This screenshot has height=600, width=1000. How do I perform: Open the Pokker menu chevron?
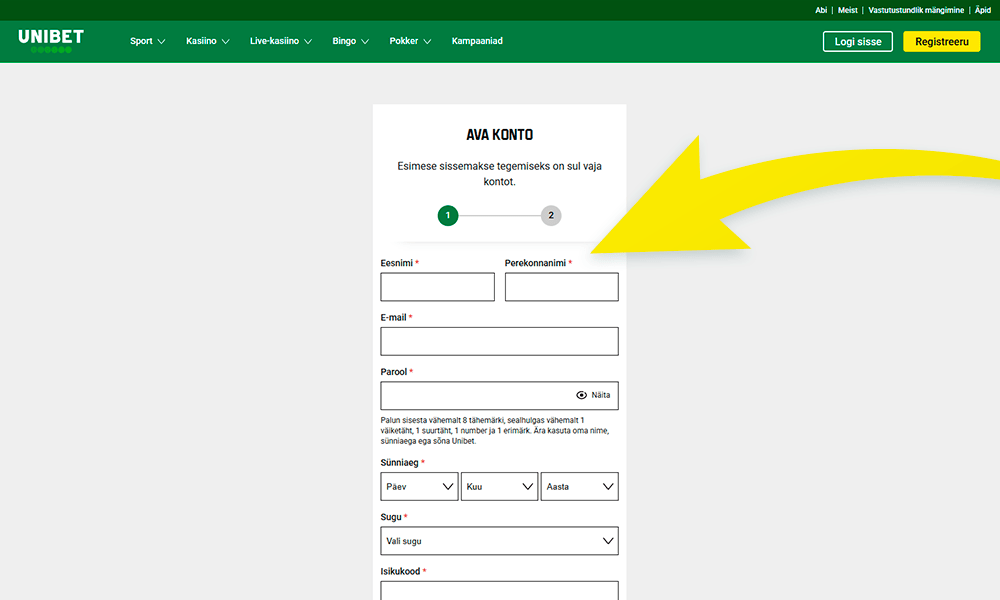429,41
